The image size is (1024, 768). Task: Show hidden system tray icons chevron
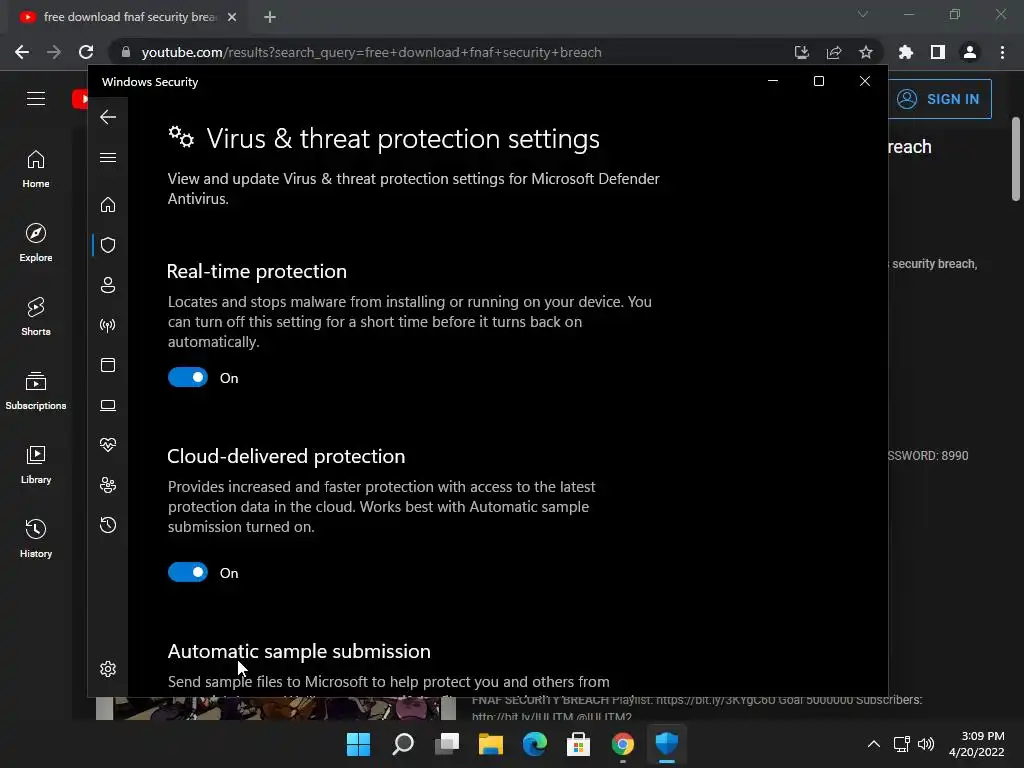[x=873, y=744]
